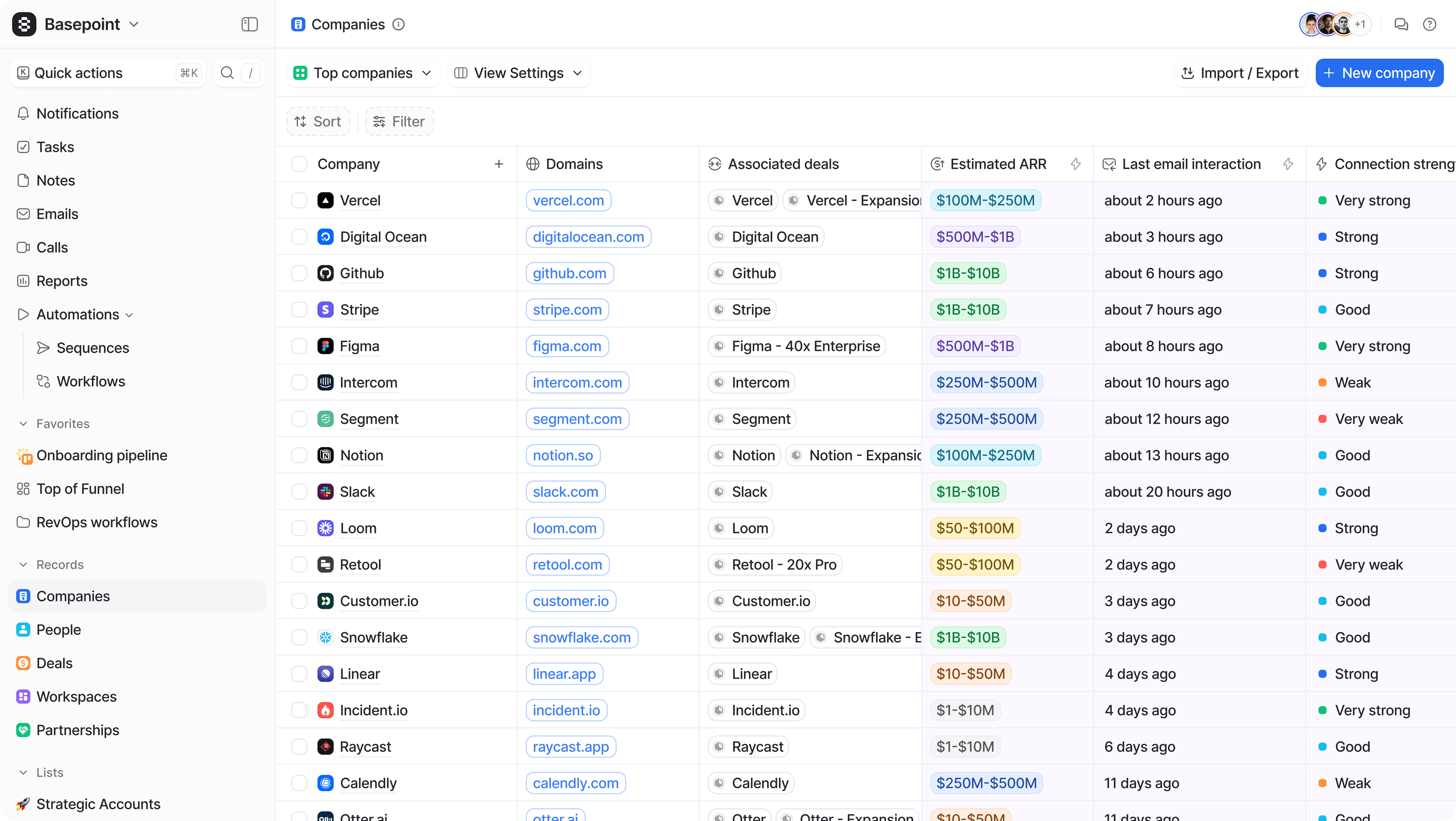
Task: Click the collaborator avatars group
Action: click(1335, 24)
